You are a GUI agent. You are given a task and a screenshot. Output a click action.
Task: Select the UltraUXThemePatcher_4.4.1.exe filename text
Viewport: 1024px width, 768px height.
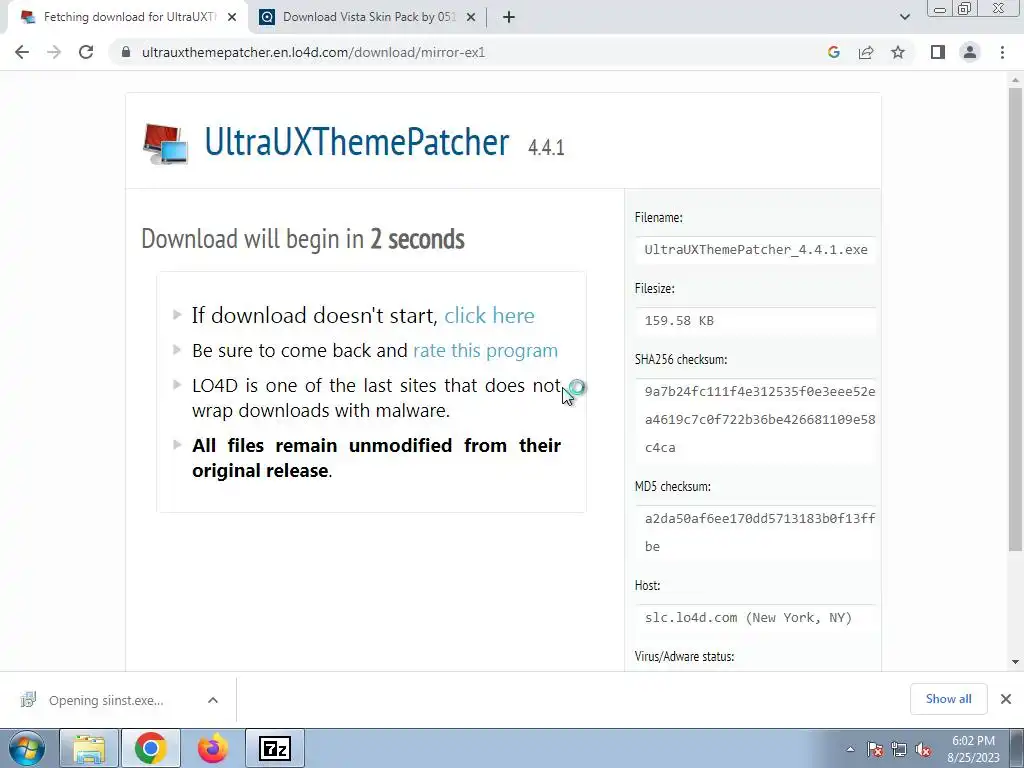pos(756,249)
